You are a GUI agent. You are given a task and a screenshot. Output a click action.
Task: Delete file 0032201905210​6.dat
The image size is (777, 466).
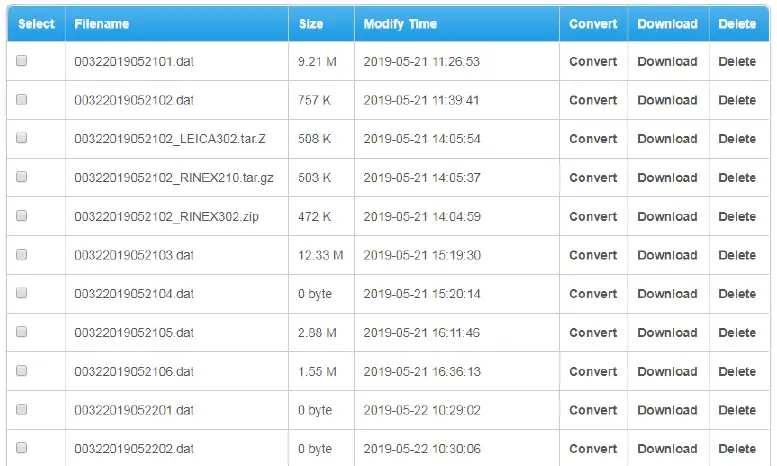tap(737, 371)
